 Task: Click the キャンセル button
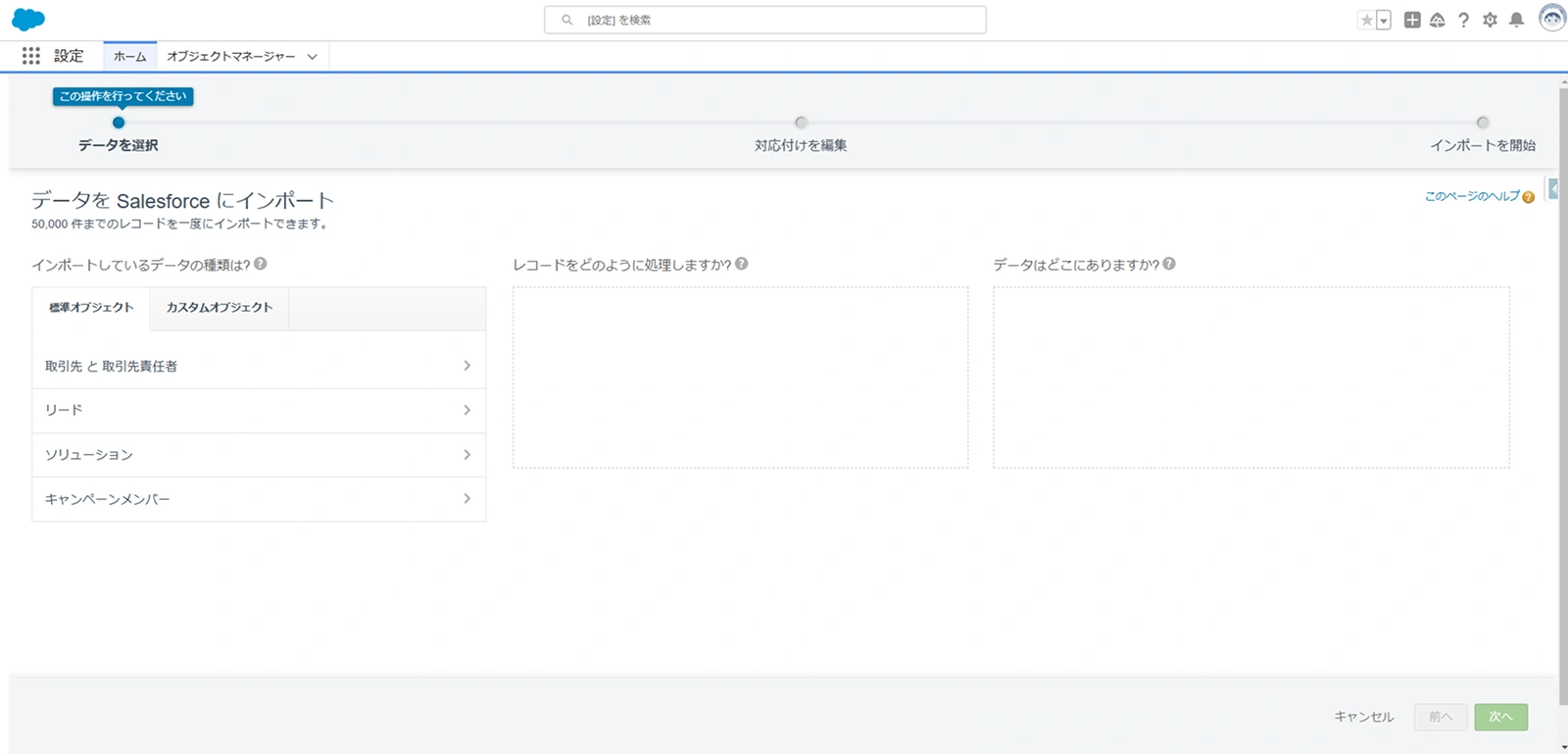point(1363,717)
